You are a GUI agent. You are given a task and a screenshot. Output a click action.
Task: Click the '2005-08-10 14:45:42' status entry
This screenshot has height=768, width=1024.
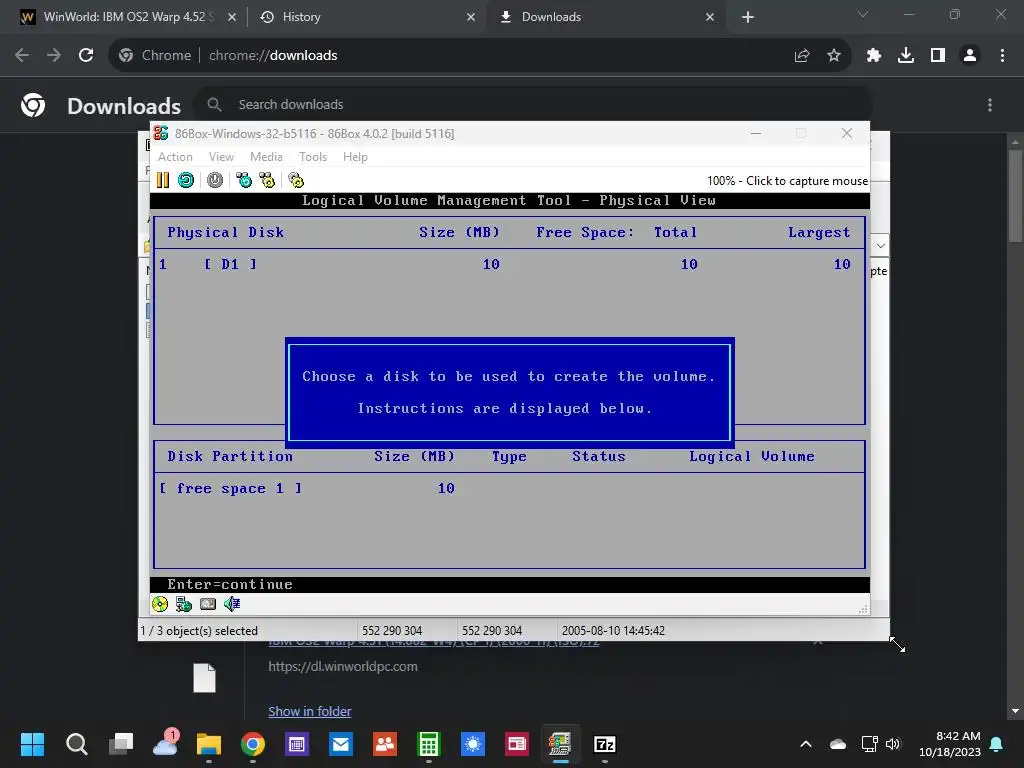point(613,631)
